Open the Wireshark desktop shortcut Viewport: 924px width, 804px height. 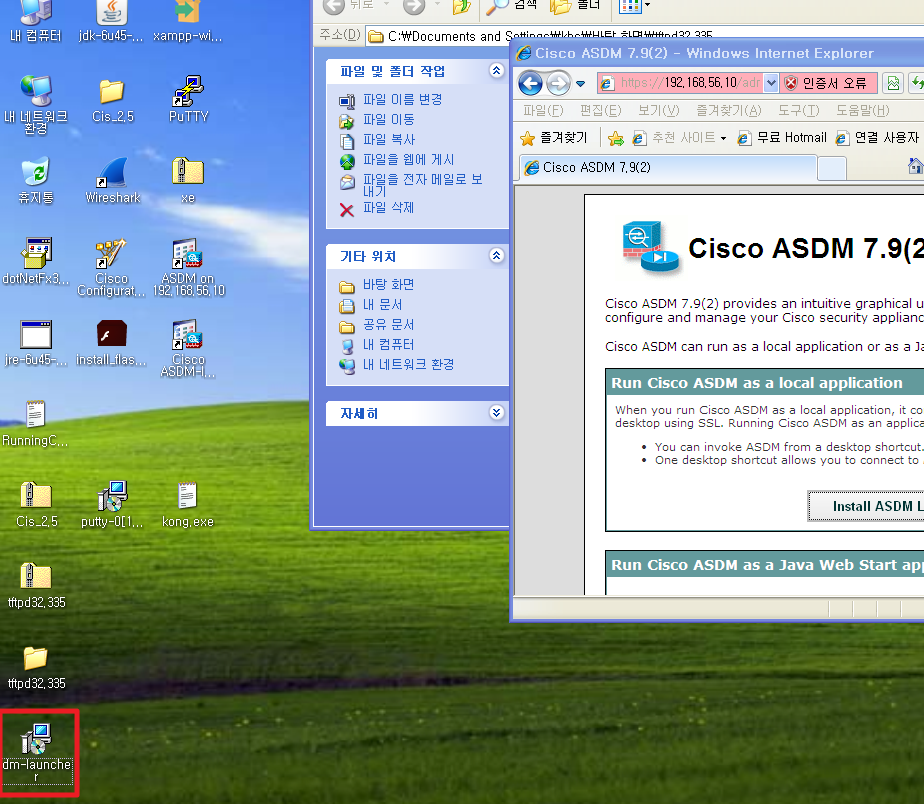point(113,180)
